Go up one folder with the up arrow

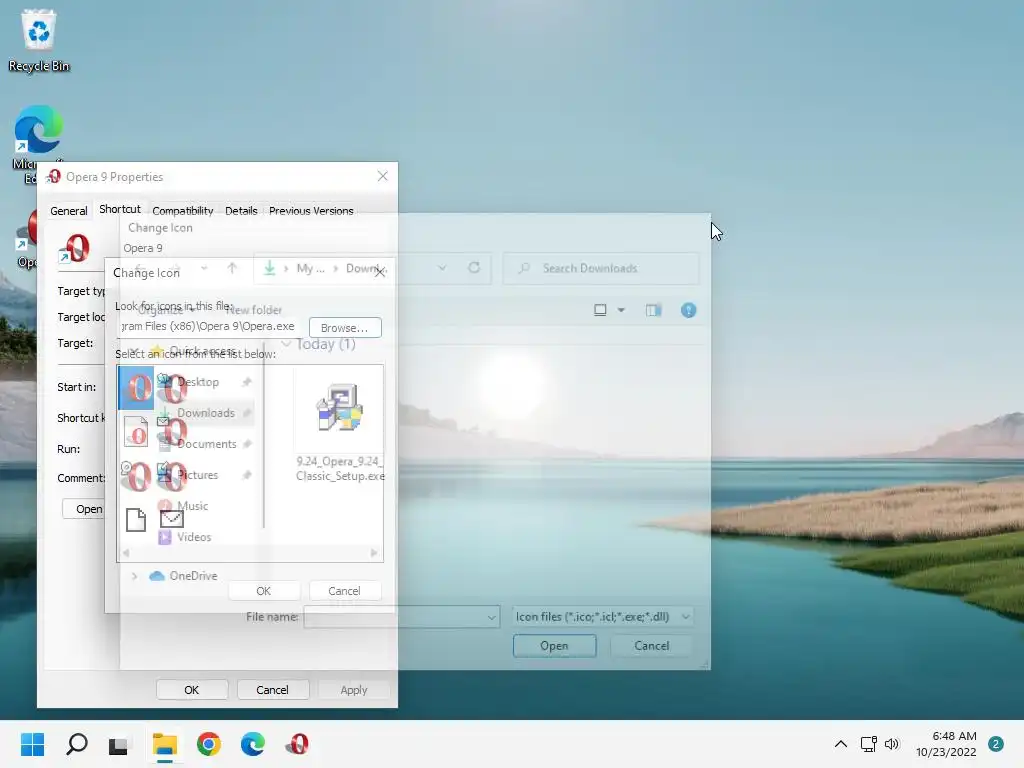tap(232, 268)
